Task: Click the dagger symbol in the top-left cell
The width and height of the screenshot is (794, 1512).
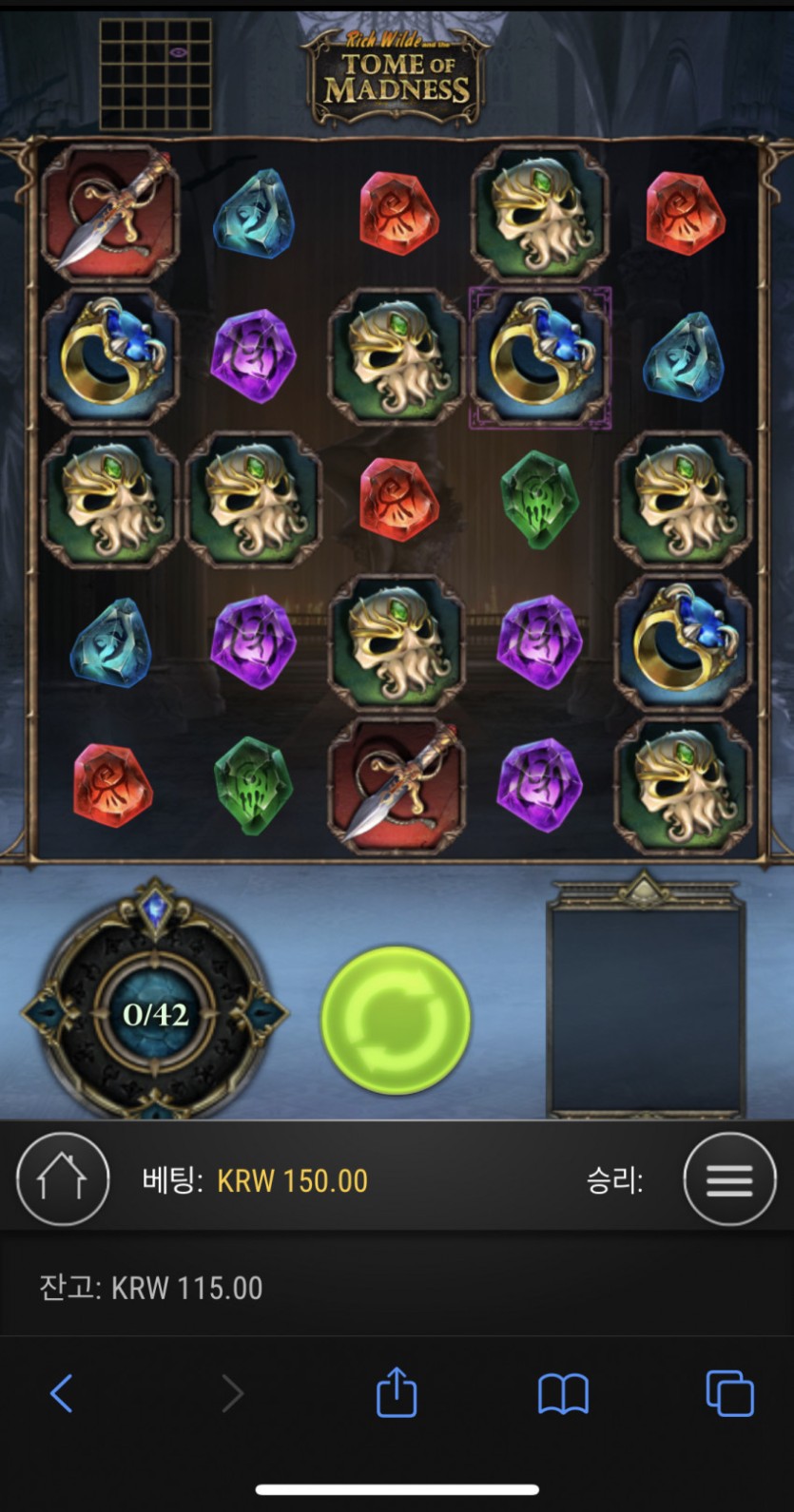Action: click(110, 213)
